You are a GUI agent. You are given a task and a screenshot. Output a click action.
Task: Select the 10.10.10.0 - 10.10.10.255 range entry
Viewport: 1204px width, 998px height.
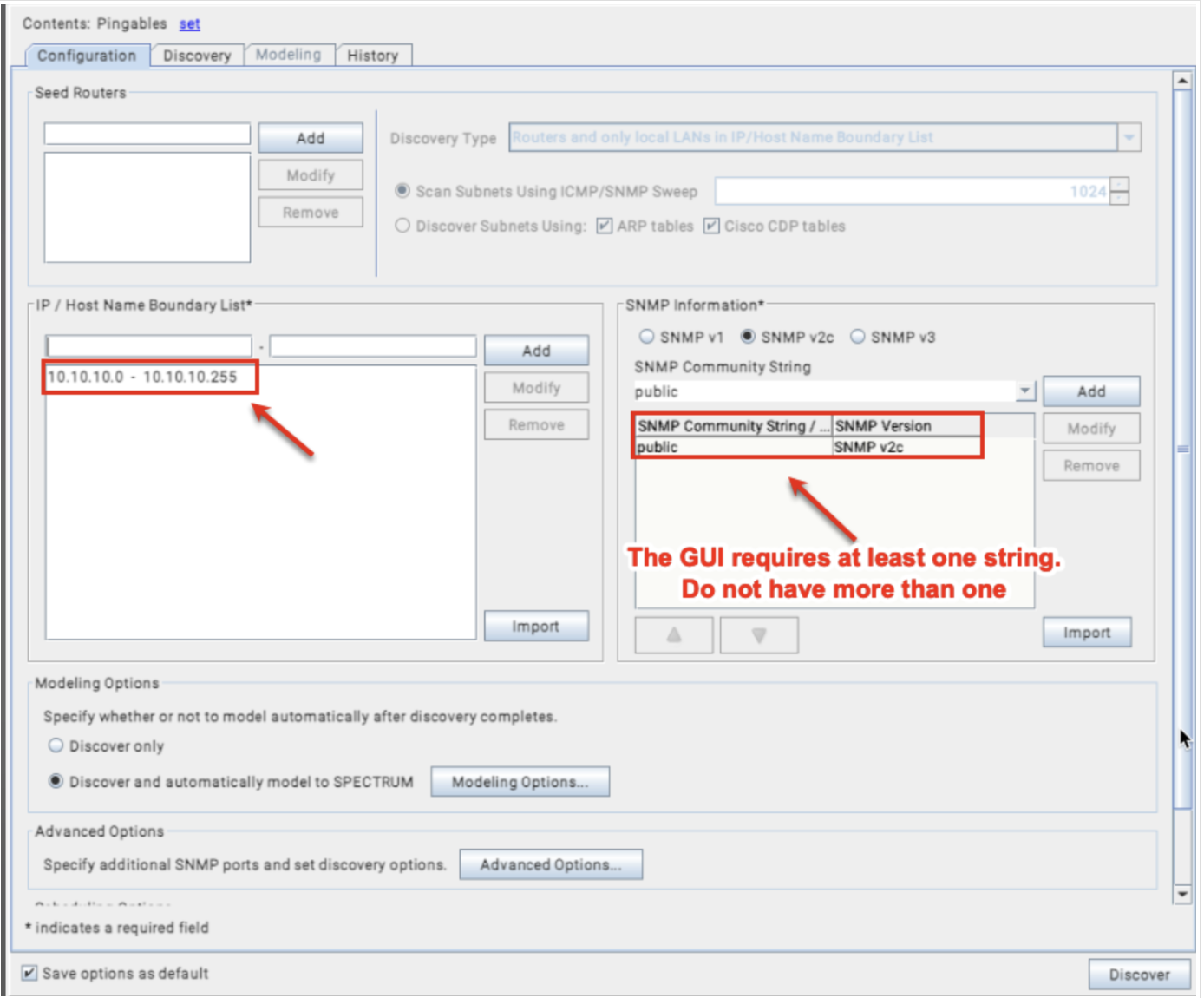coord(142,377)
